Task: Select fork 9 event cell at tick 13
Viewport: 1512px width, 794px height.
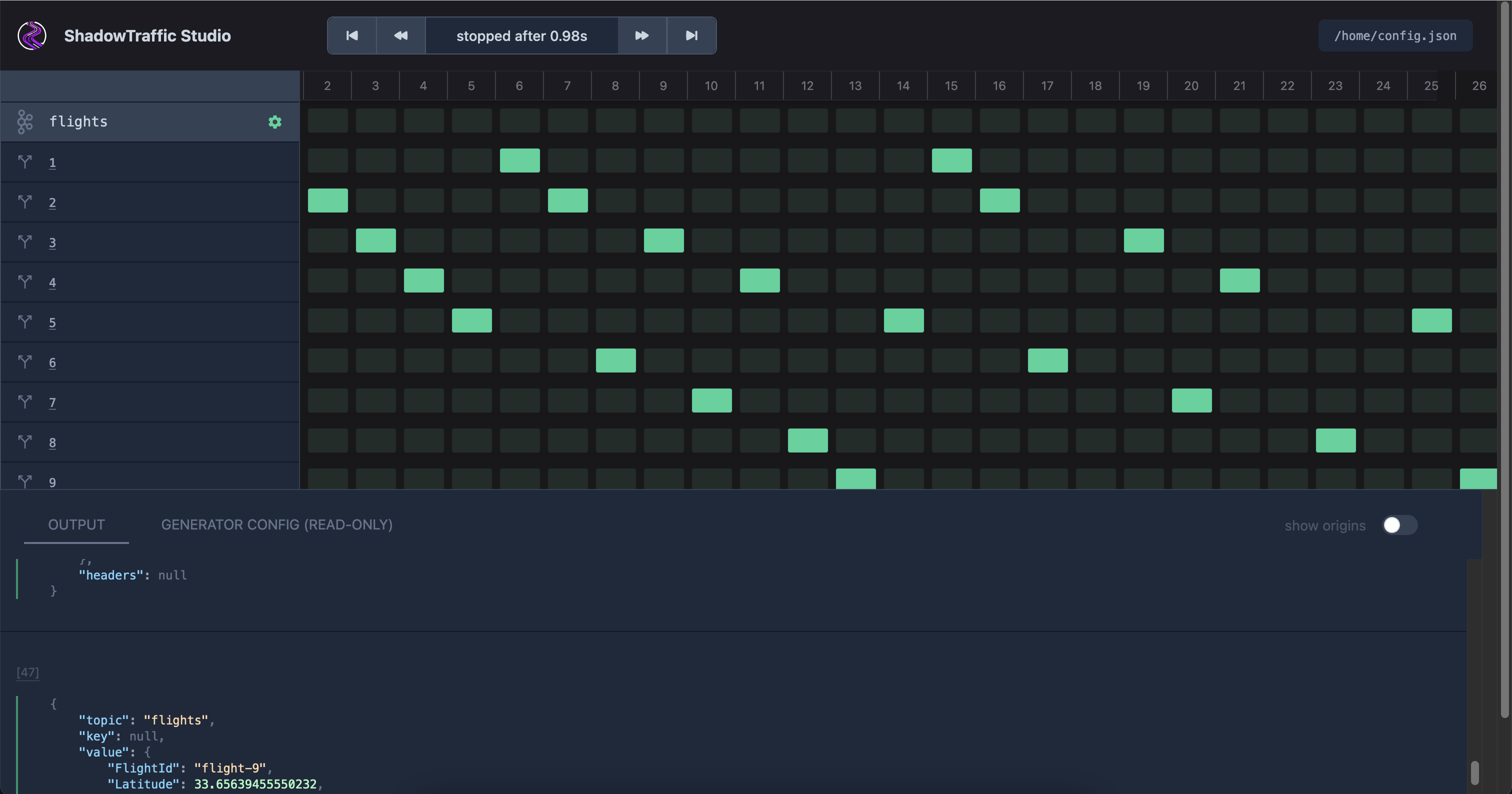Action: click(856, 478)
